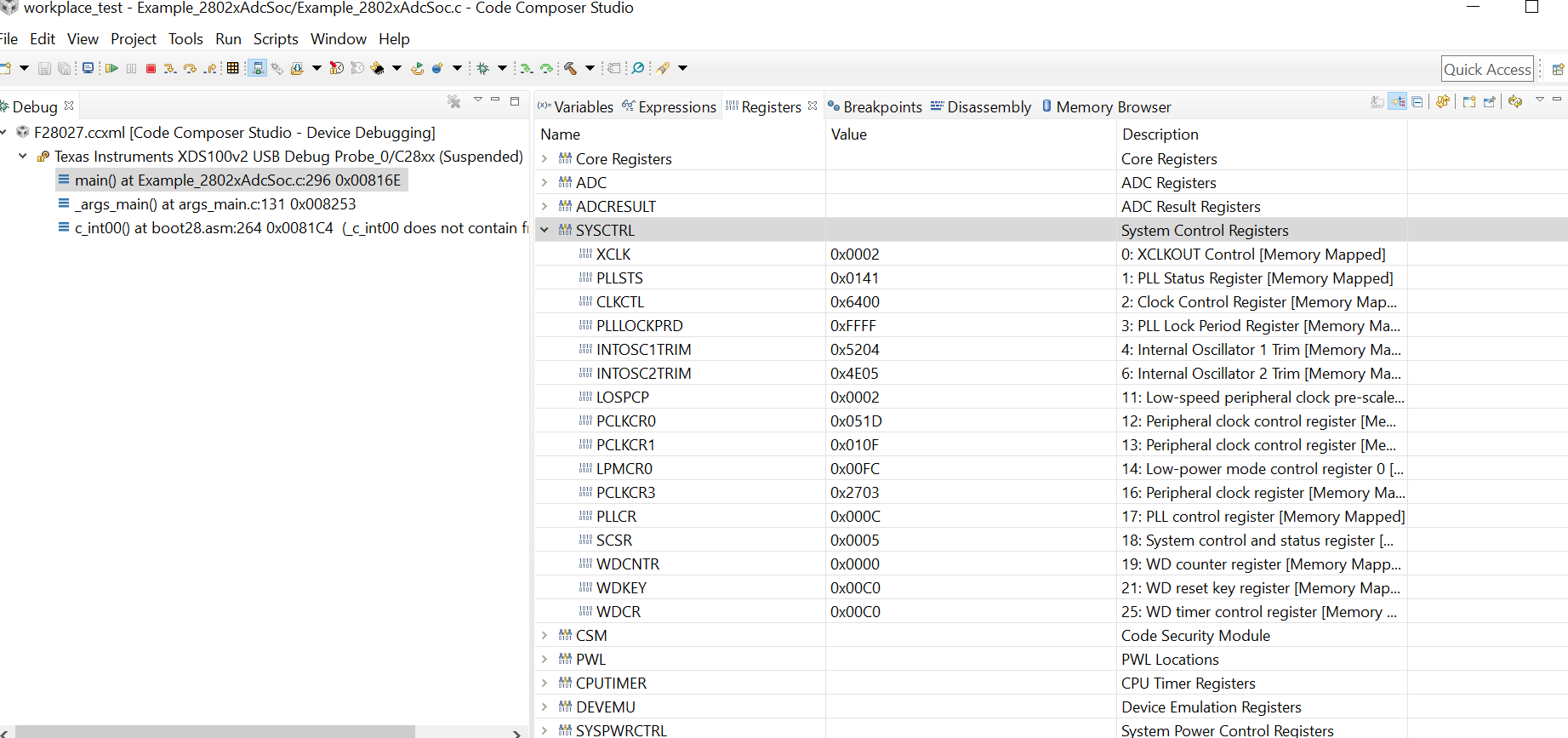
Task: Click Remove All Terminated Launches icon
Action: tap(454, 102)
